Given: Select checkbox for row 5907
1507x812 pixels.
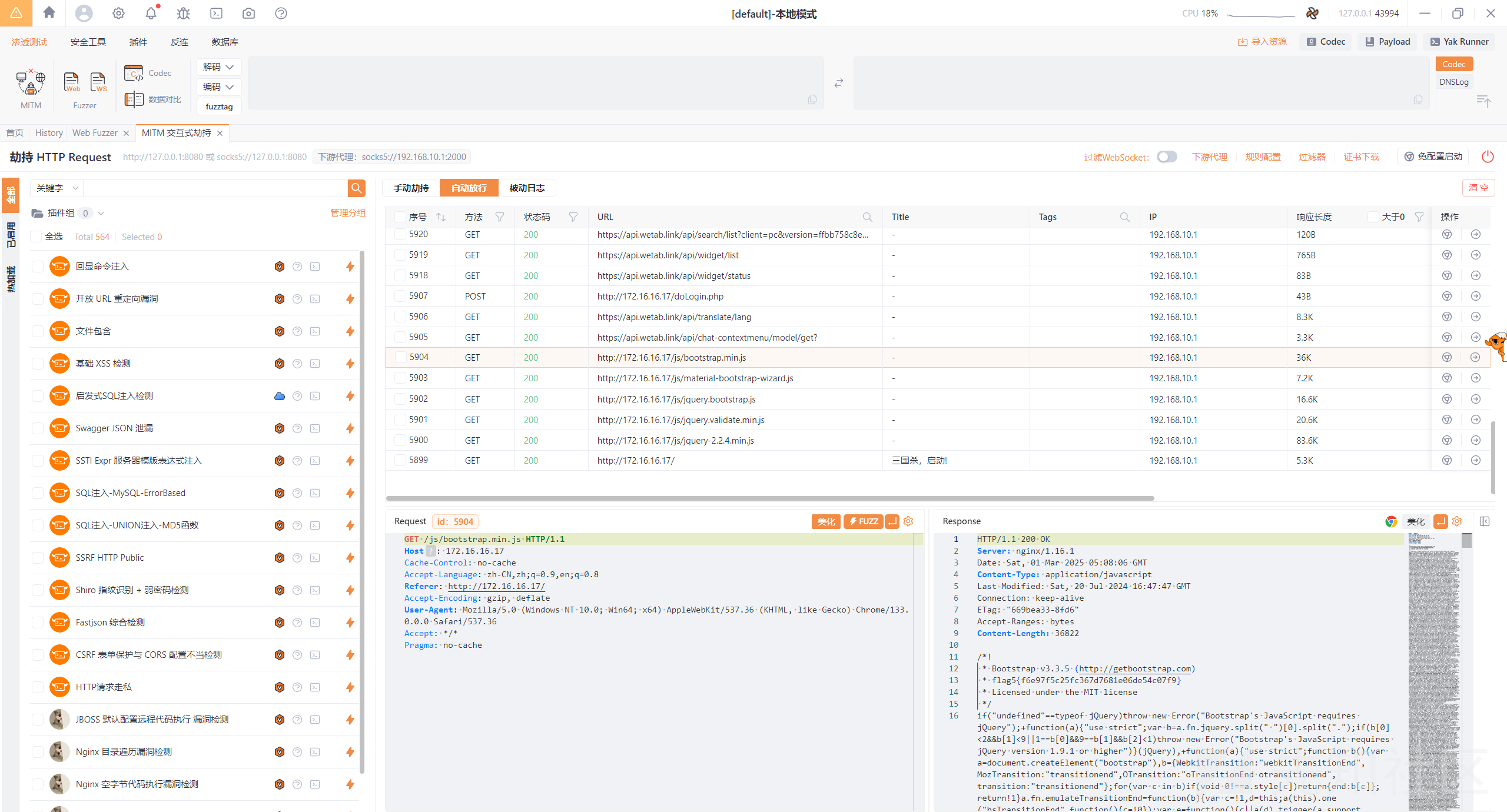Looking at the screenshot, I should point(400,296).
